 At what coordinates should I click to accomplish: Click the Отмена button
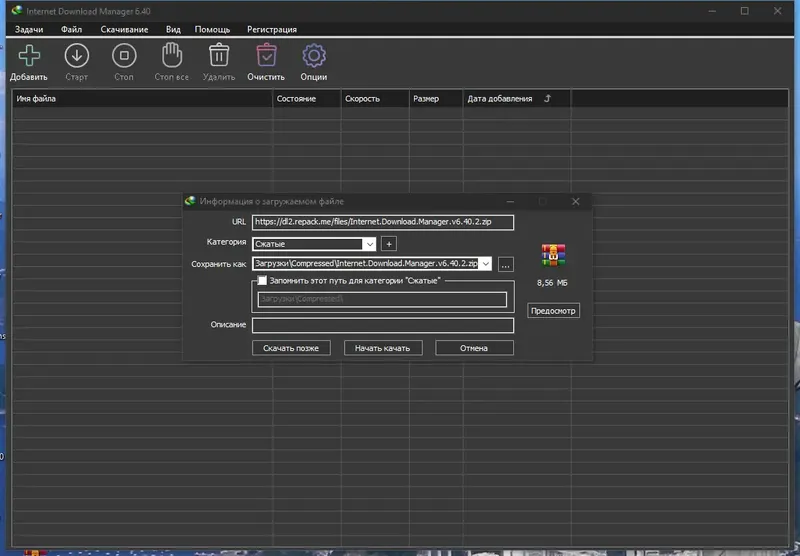[474, 348]
